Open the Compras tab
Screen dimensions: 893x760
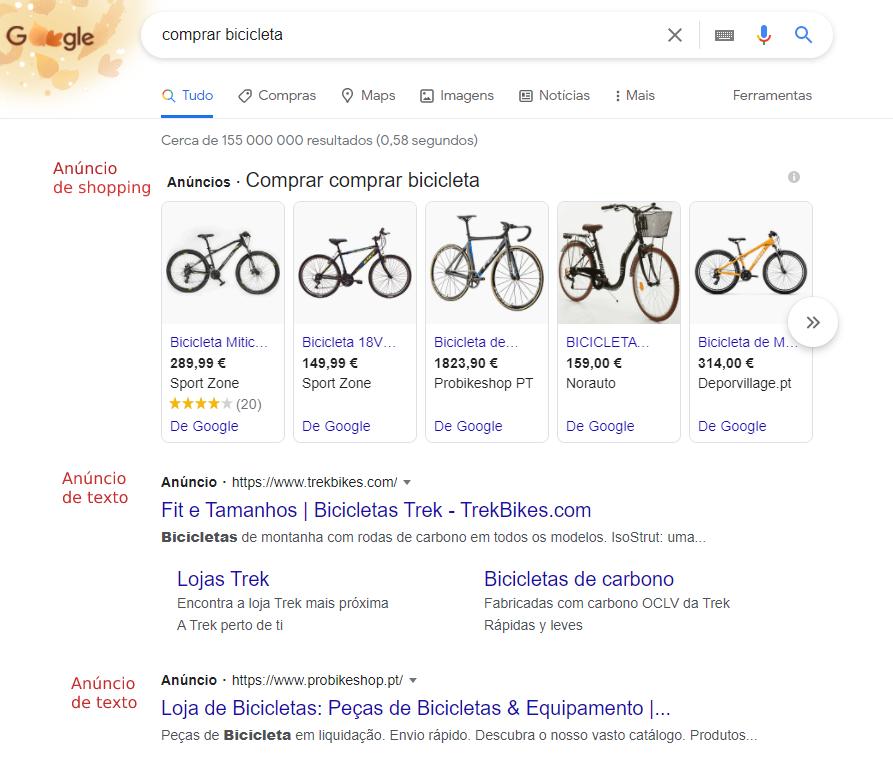(277, 96)
